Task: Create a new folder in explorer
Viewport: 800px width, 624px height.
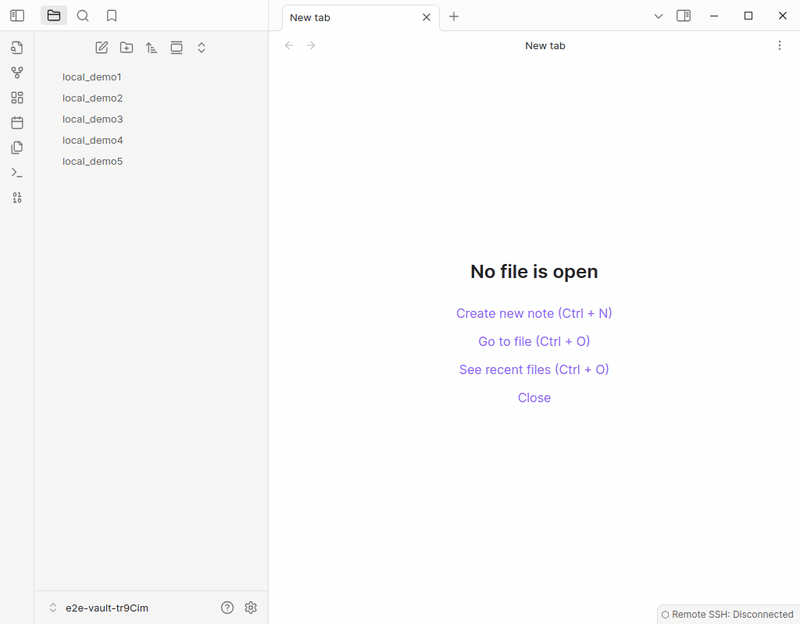Action: click(x=127, y=47)
